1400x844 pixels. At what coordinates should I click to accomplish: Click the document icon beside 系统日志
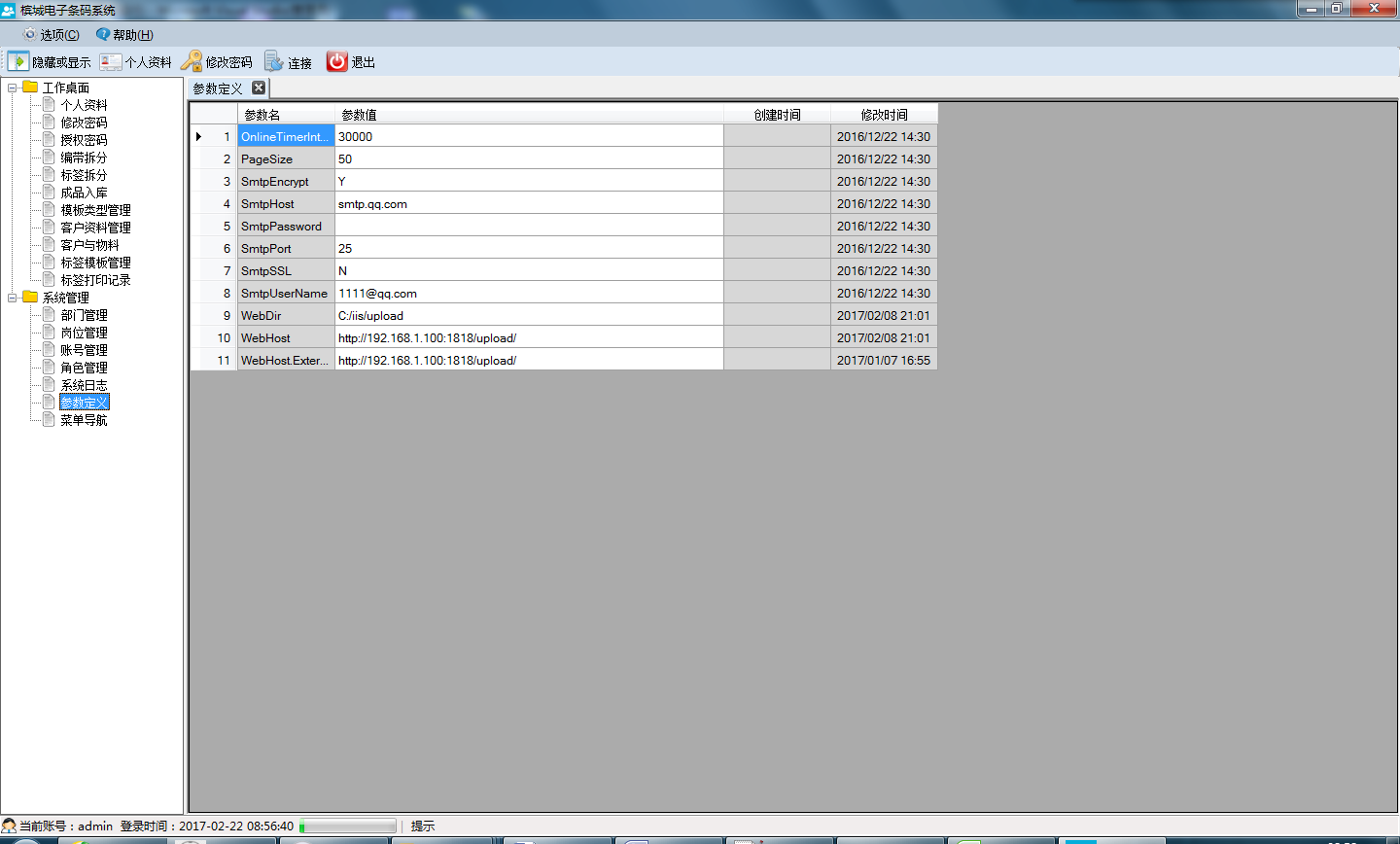click(x=49, y=385)
